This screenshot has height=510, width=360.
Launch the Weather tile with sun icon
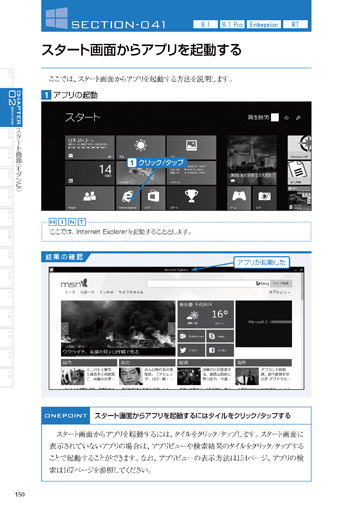pos(141,147)
